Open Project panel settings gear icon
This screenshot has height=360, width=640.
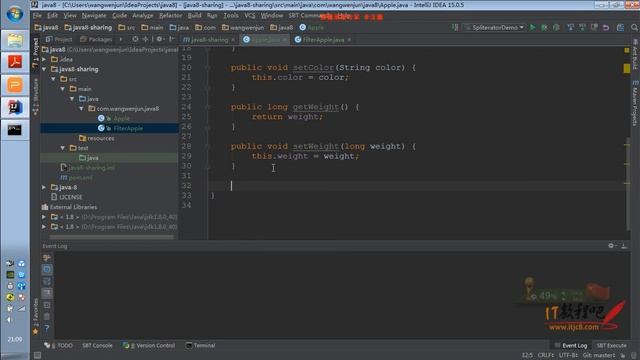[x=160, y=39]
